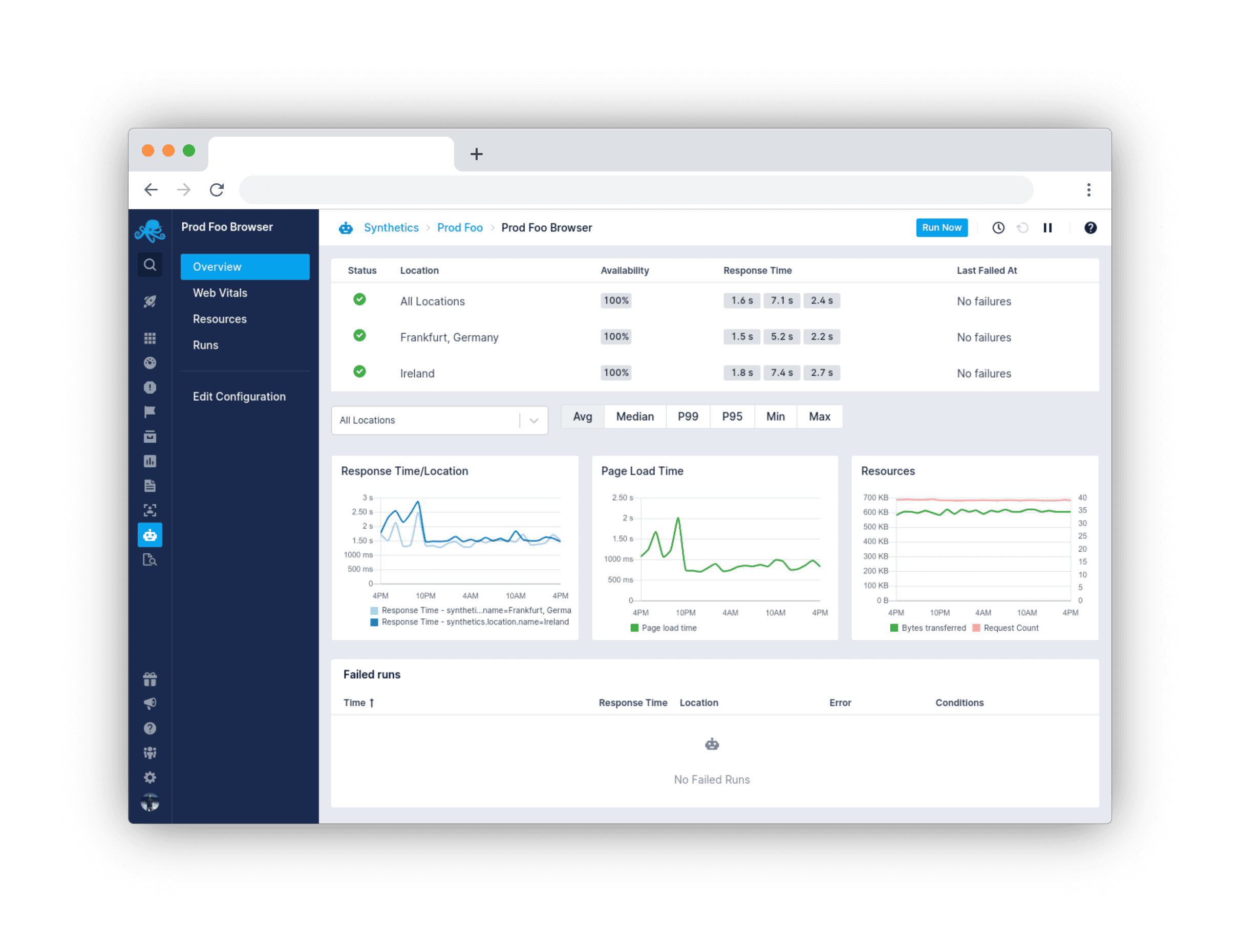This screenshot has width=1240, height=952.
Task: Click the Page load time legend swatch
Action: tap(634, 628)
